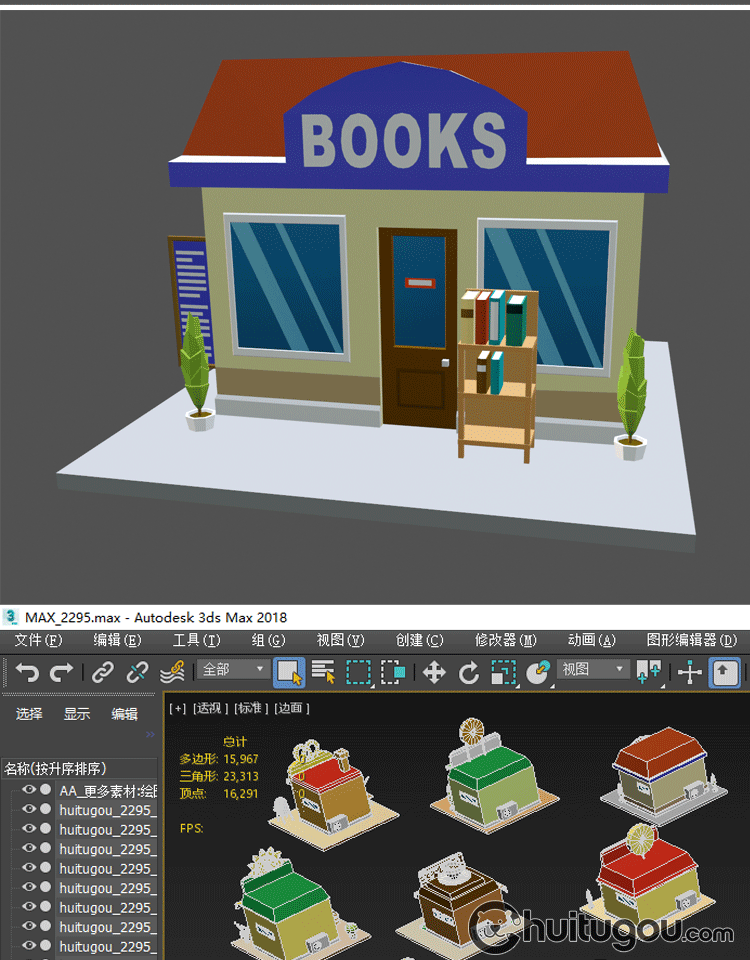Screen dimensions: 750x960
Task: Click the Undo arrow in the toolbar
Action: click(27, 672)
